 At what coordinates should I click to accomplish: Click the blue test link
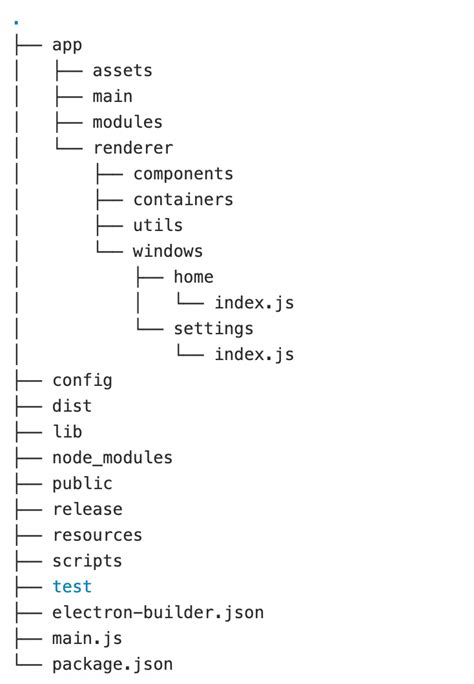click(x=72, y=586)
